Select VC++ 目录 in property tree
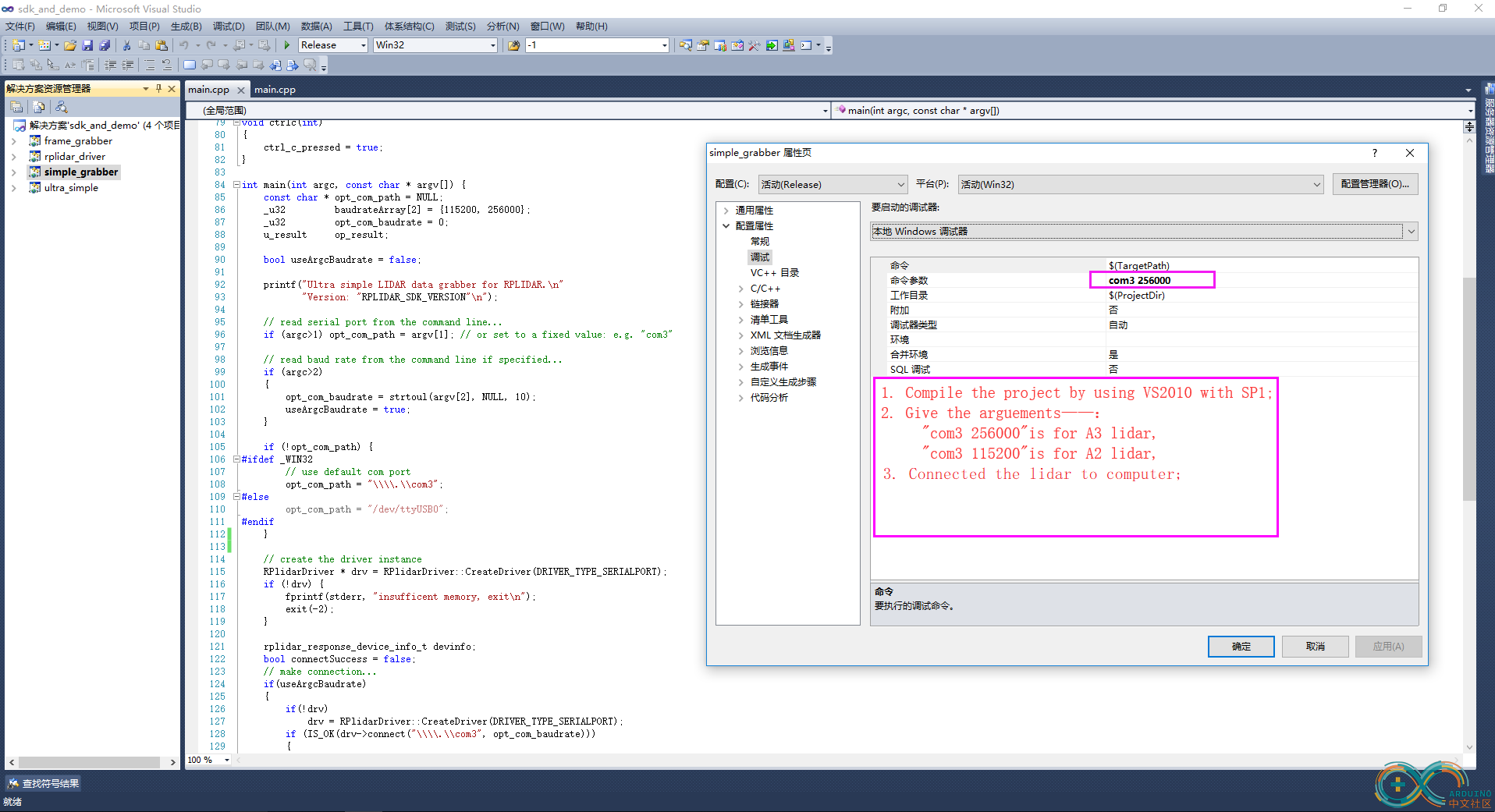1495x812 pixels. pyautogui.click(x=774, y=273)
